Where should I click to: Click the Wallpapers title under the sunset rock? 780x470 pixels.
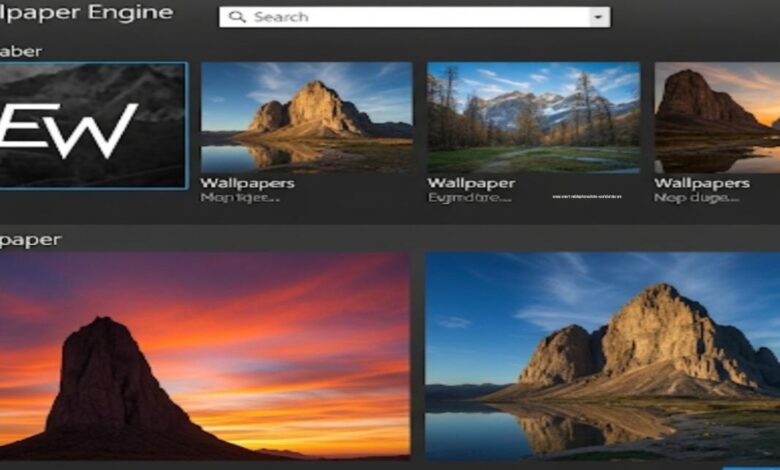tap(701, 183)
